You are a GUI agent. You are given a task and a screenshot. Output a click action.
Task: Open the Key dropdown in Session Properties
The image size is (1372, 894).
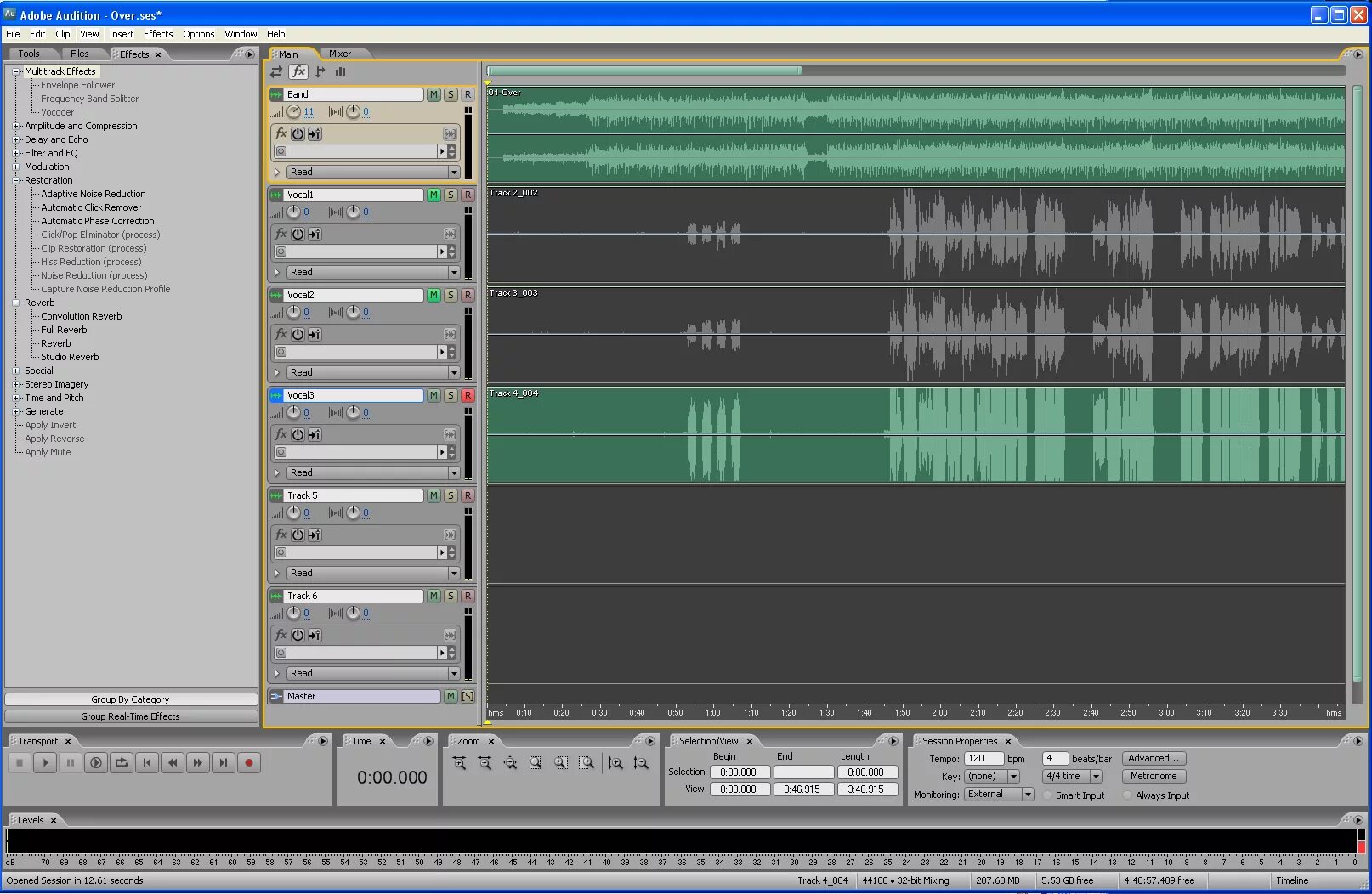point(1014,776)
